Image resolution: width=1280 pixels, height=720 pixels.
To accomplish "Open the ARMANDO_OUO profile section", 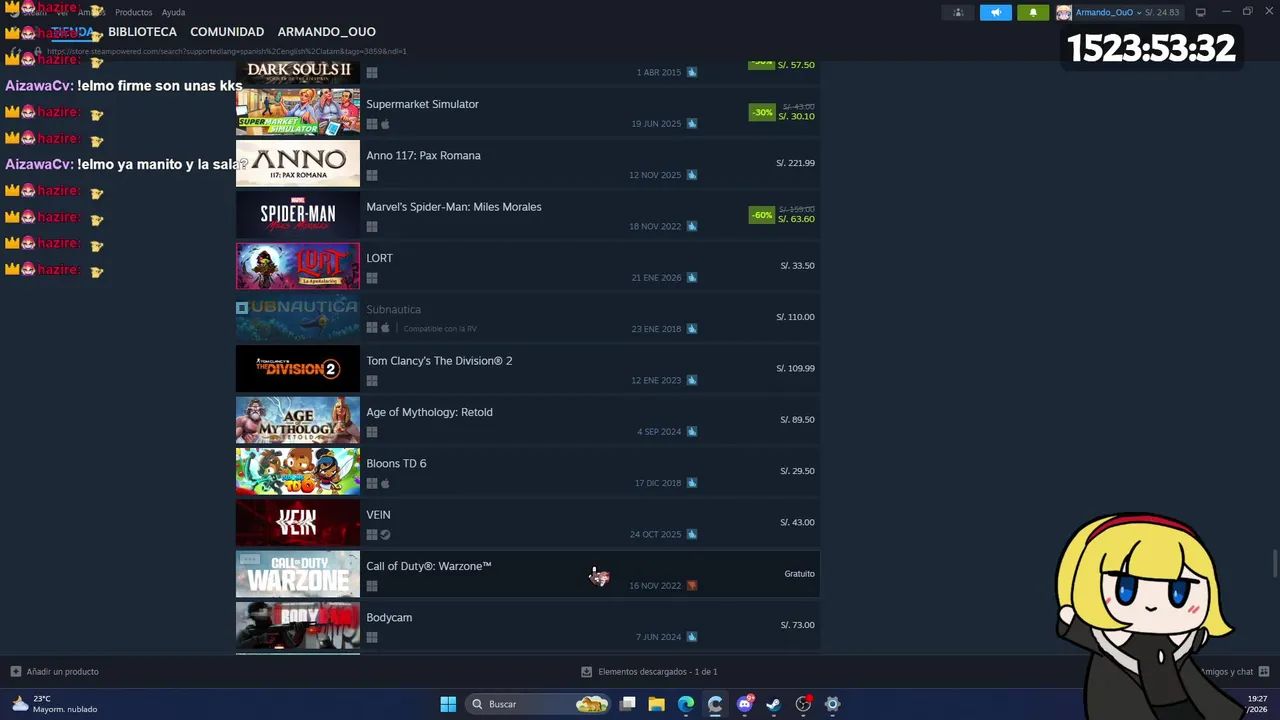I will (327, 32).
